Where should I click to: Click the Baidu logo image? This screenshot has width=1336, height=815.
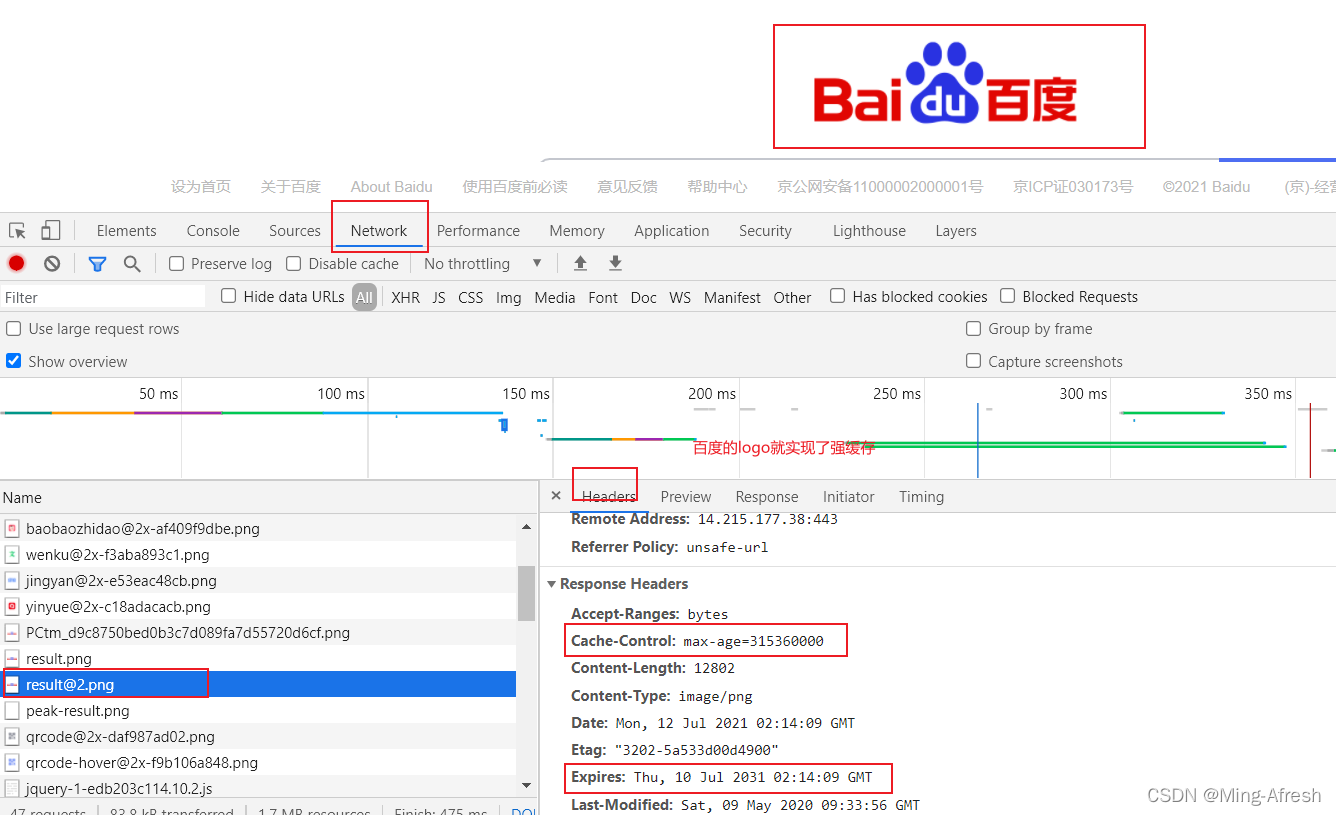point(945,84)
